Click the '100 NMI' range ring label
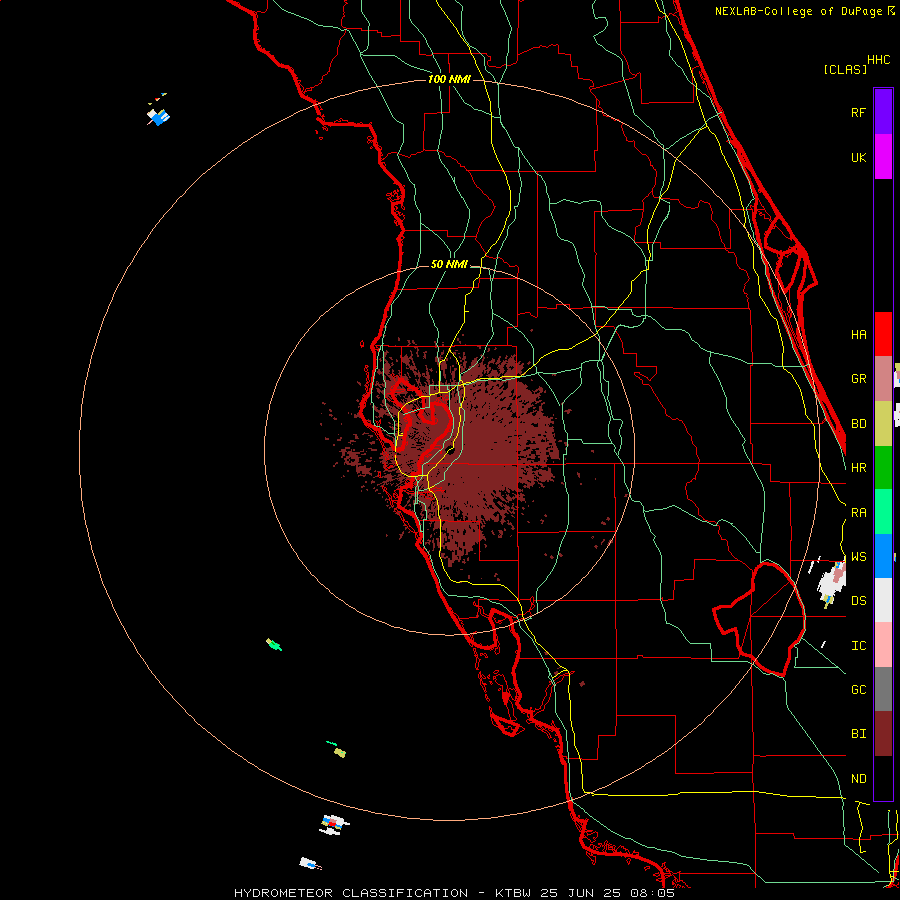 (x=449, y=79)
